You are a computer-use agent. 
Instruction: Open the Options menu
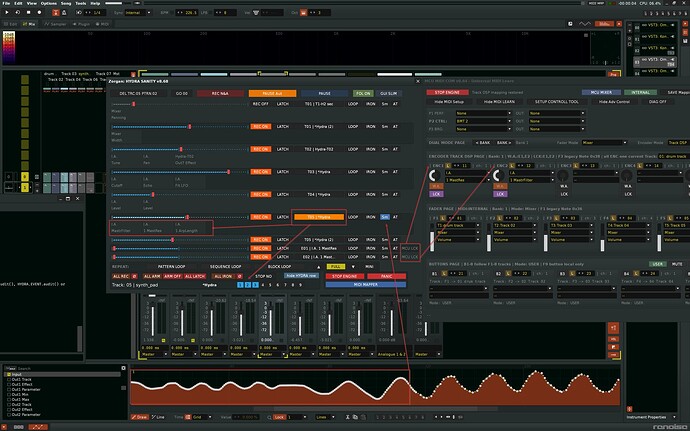pos(49,3)
